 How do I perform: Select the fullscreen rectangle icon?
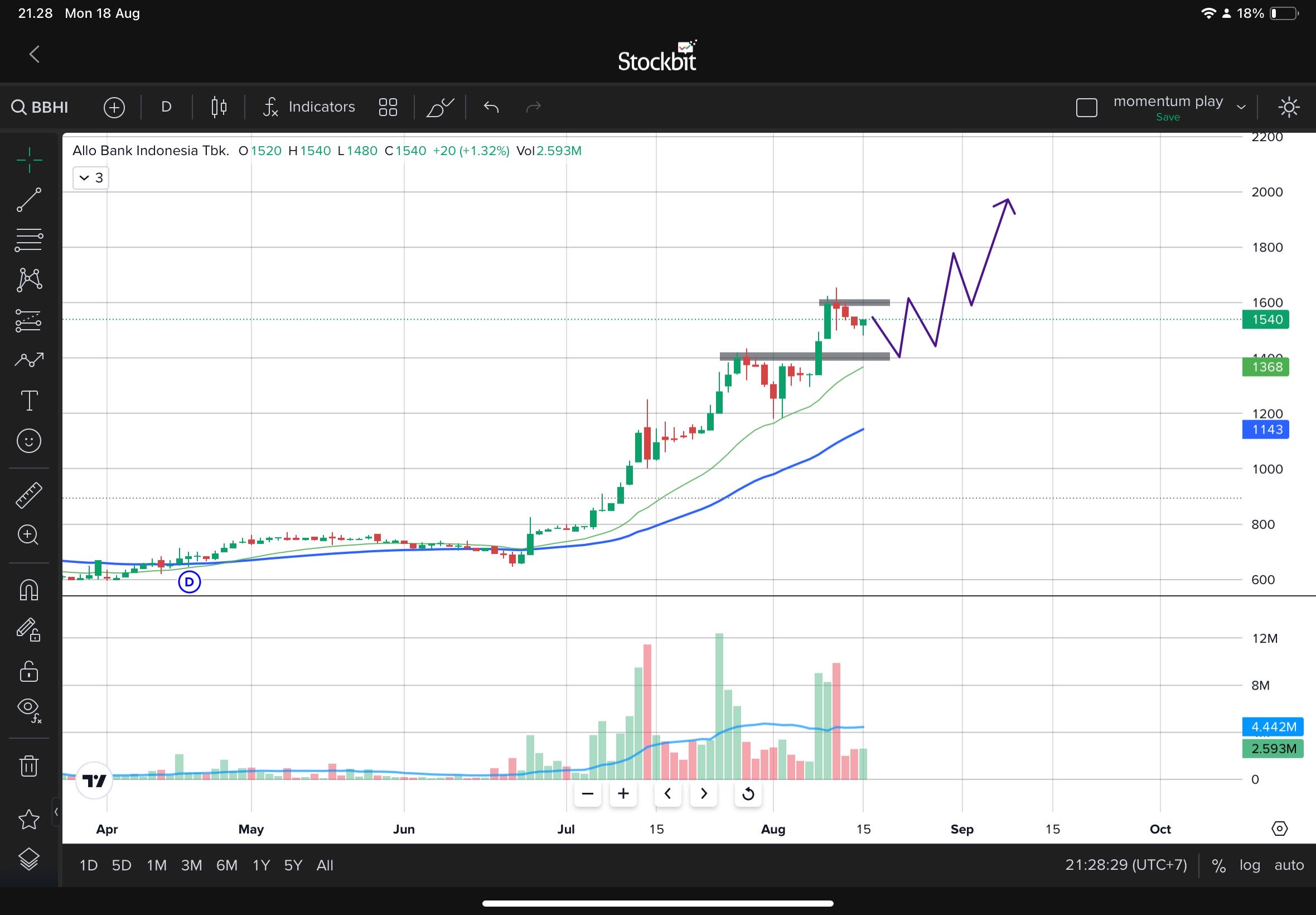click(1086, 107)
